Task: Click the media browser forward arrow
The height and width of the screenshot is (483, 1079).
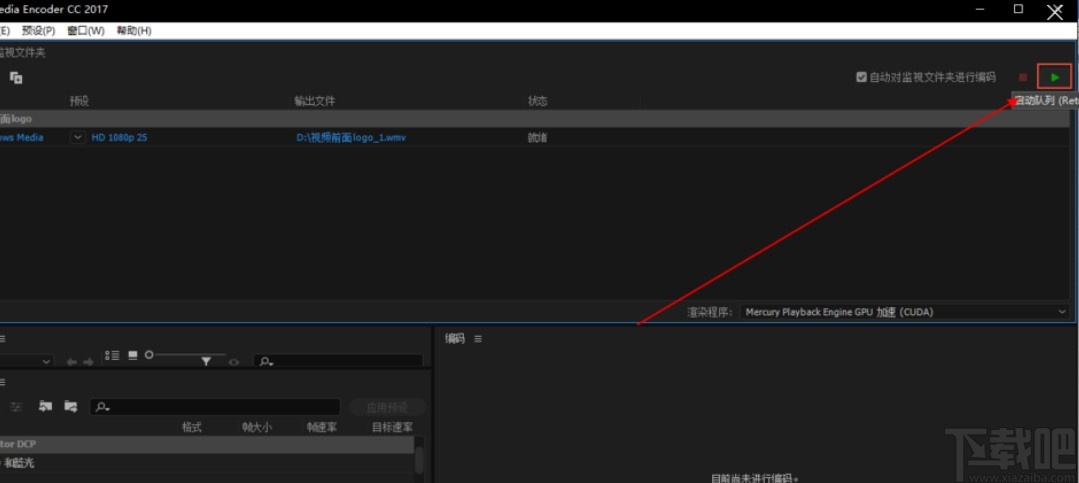Action: pos(88,362)
